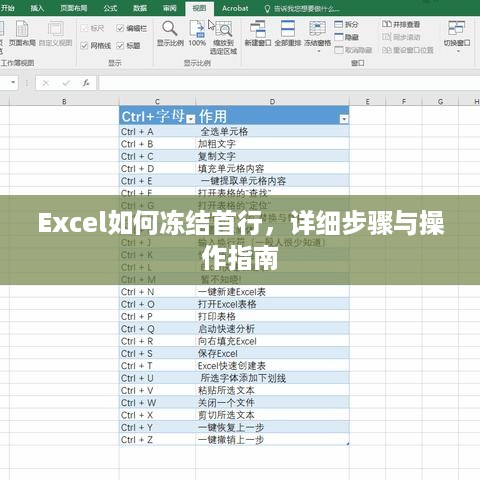Open the Ctrl+字母 column filter dropdown
The width and height of the screenshot is (480, 480).
pos(191,119)
